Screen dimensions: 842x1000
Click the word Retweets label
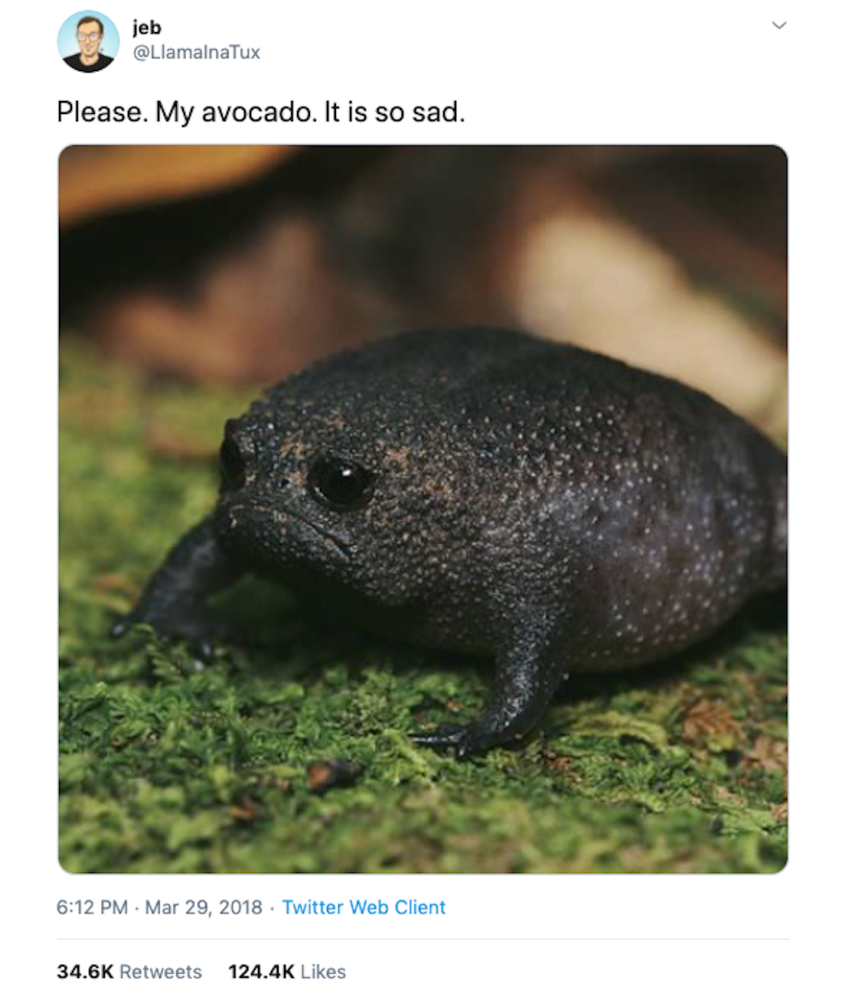(x=161, y=971)
